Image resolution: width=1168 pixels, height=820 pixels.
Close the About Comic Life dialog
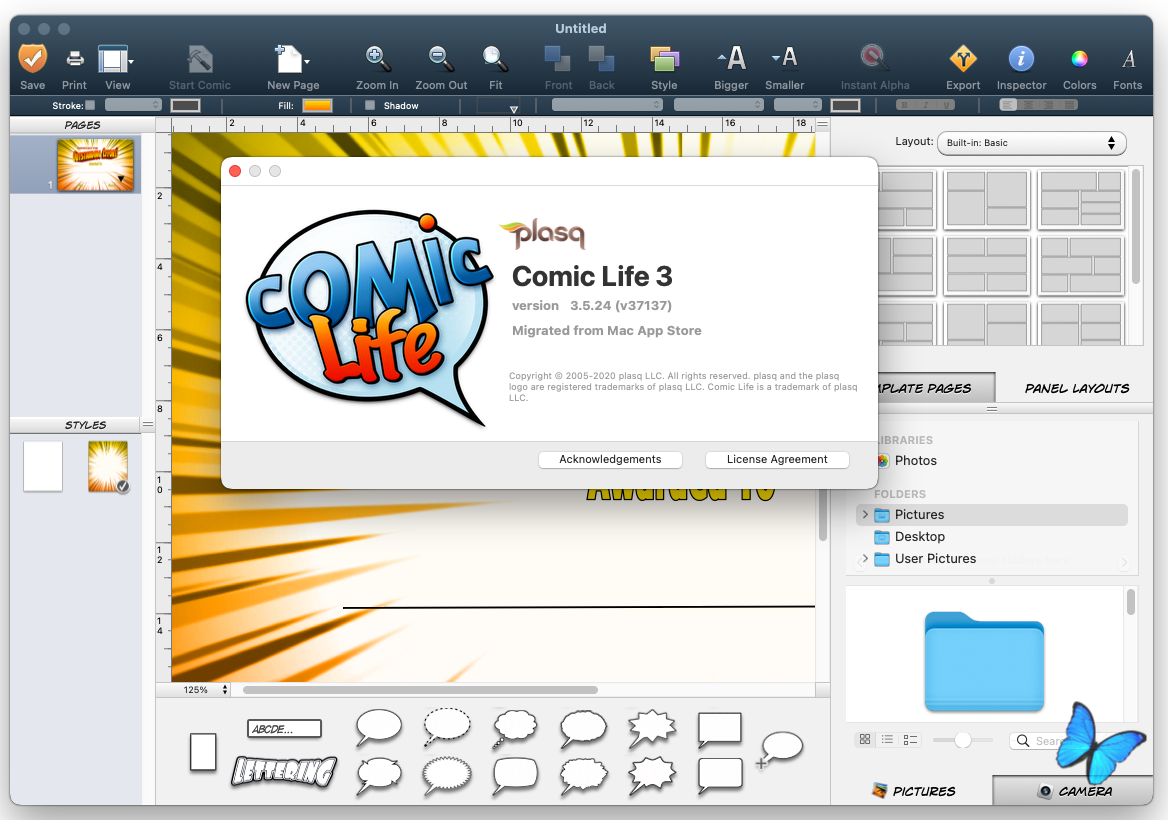235,171
